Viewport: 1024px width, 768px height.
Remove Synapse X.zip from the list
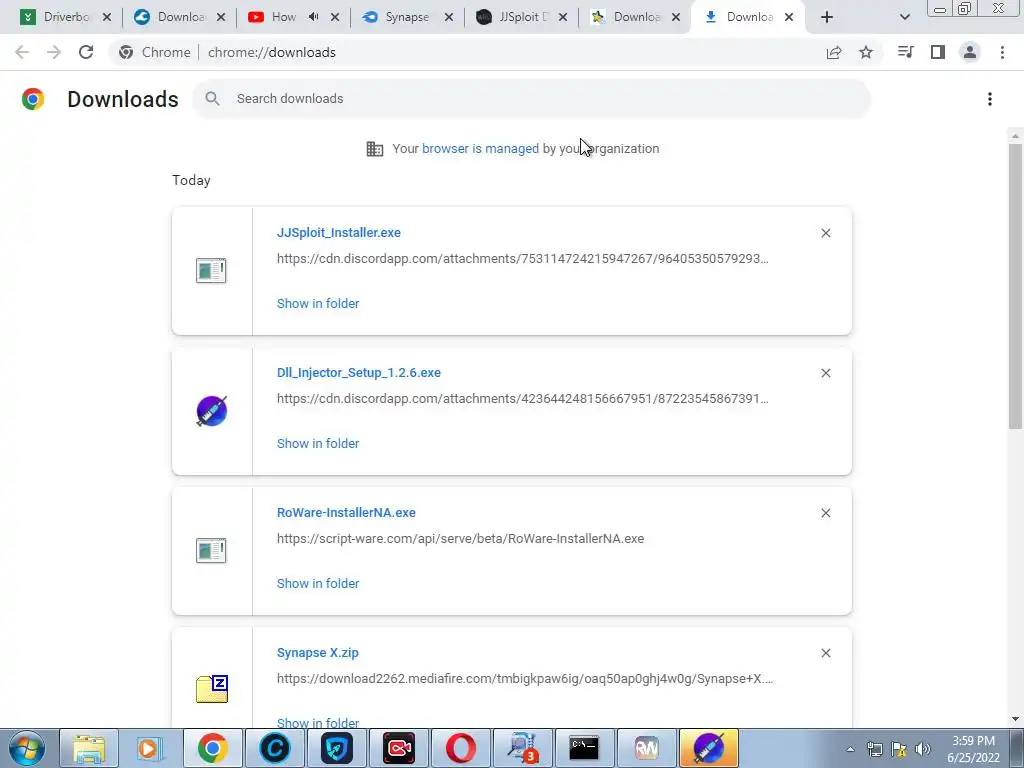[x=825, y=653]
